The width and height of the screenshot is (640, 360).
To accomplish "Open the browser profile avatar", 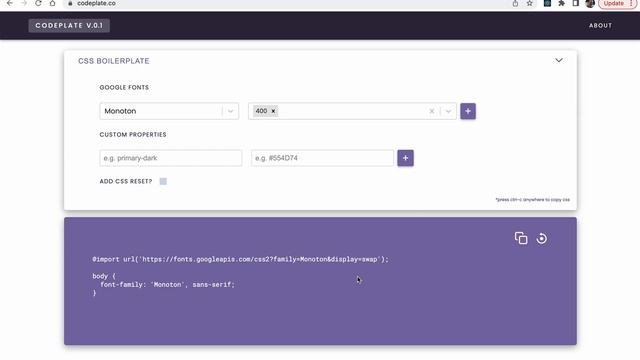I will (590, 3).
